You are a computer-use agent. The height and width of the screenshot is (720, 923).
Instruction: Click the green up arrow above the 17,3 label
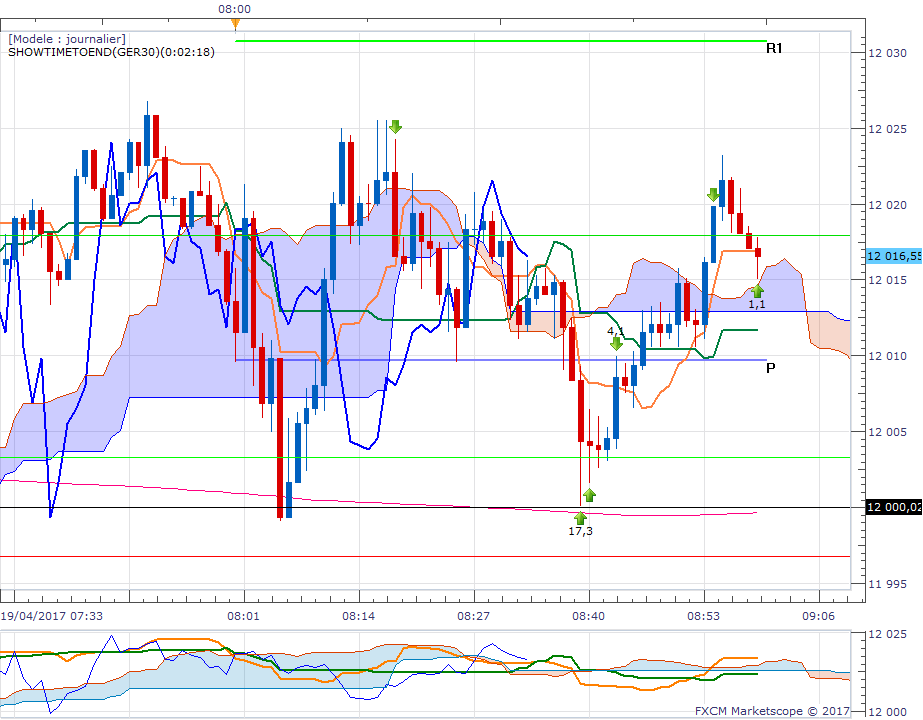(x=580, y=518)
